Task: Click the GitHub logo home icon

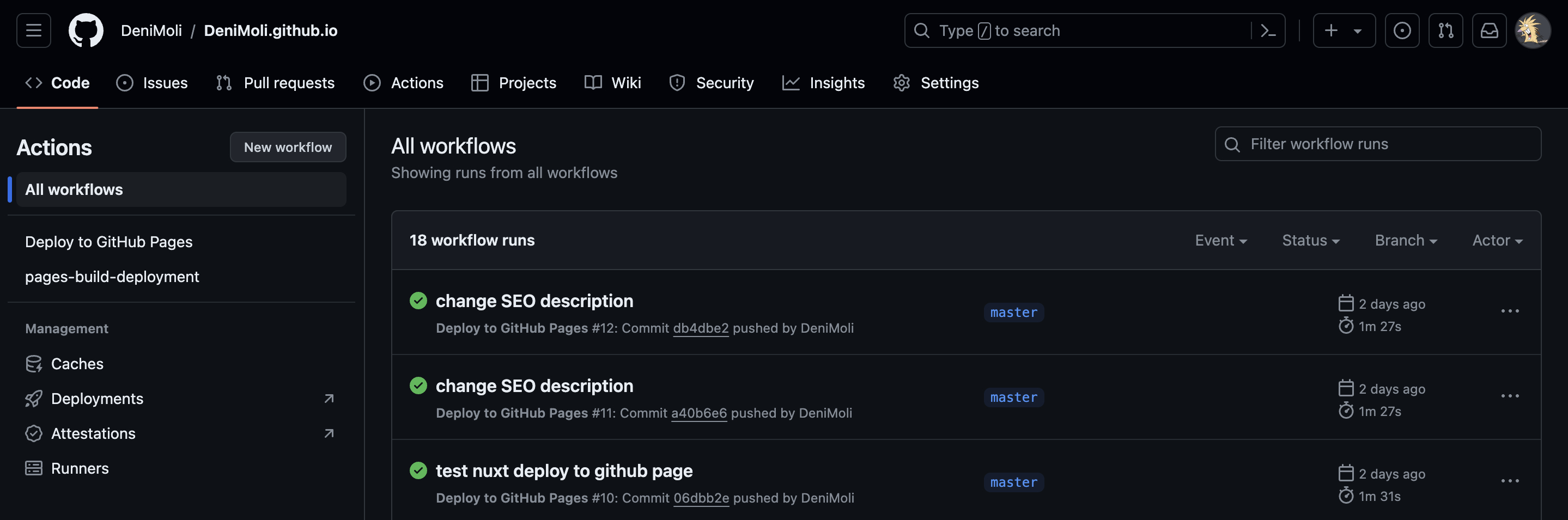Action: [86, 30]
